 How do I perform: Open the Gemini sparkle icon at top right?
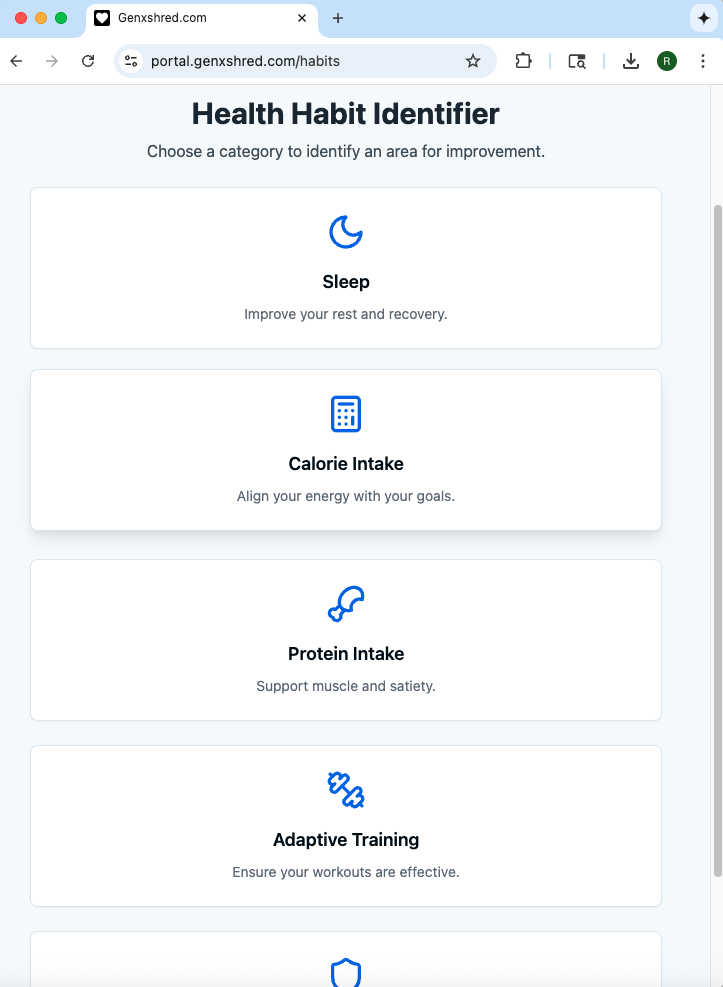[x=703, y=18]
